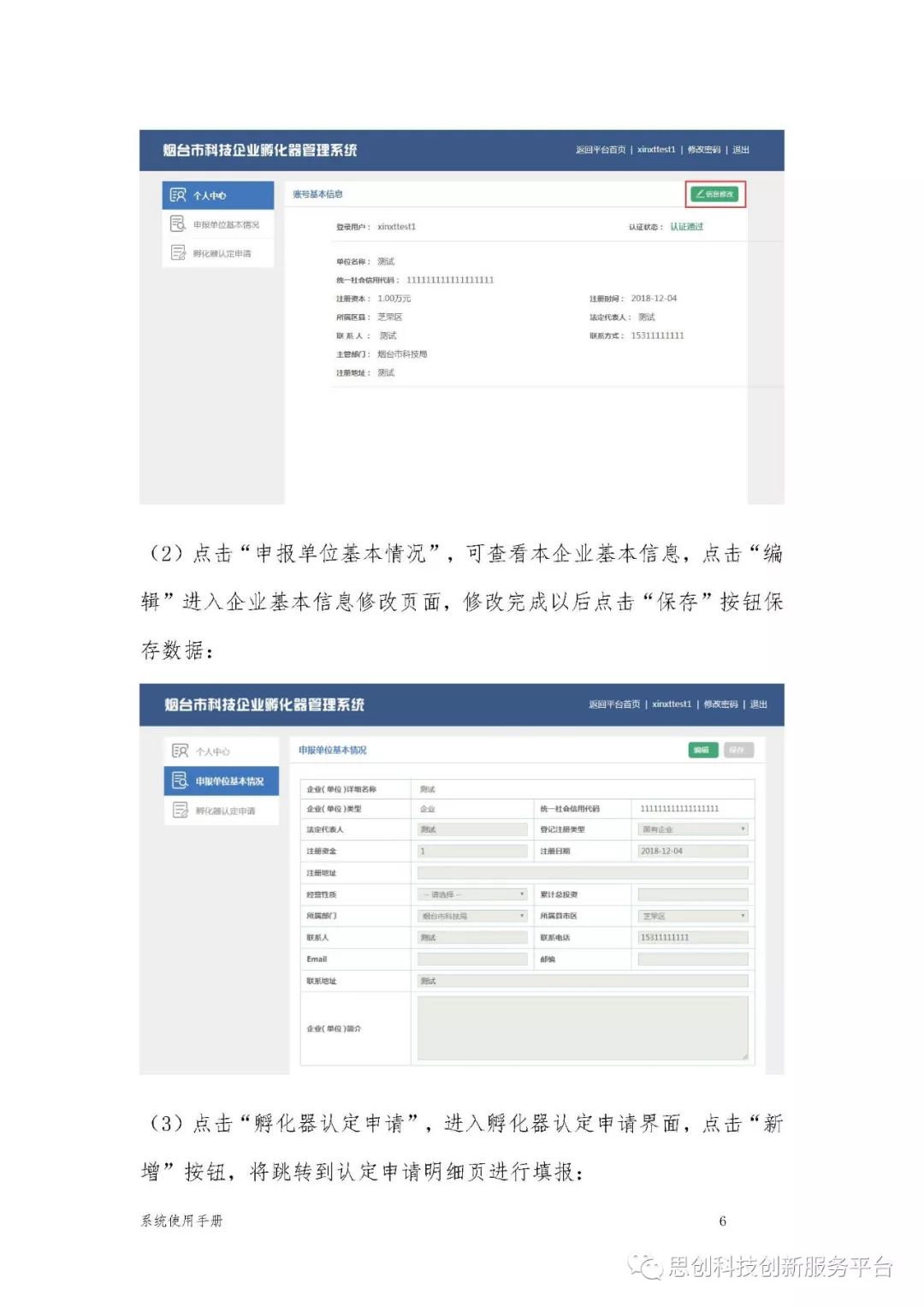Click the 累计总投资 input field

693,894
